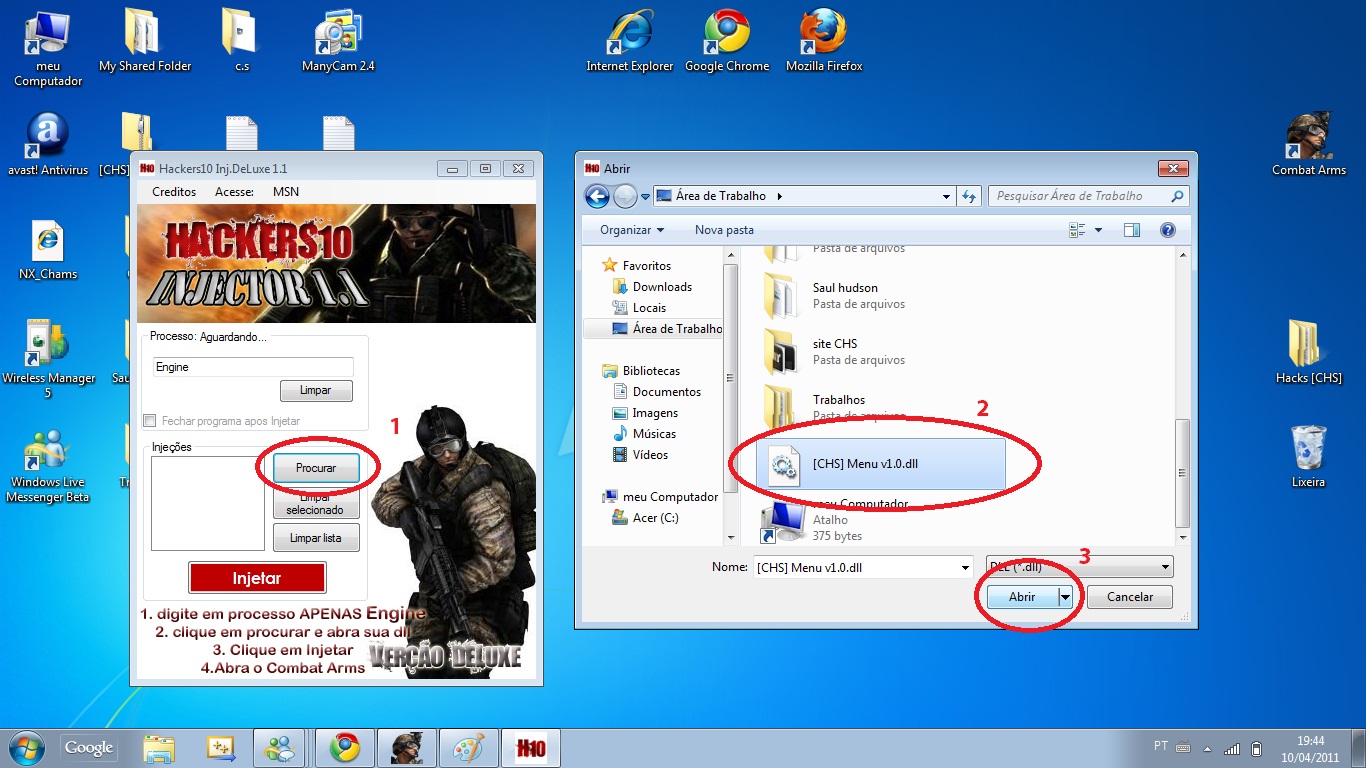This screenshot has height=768, width=1366.
Task: Click the Procurar button
Action: pyautogui.click(x=316, y=468)
